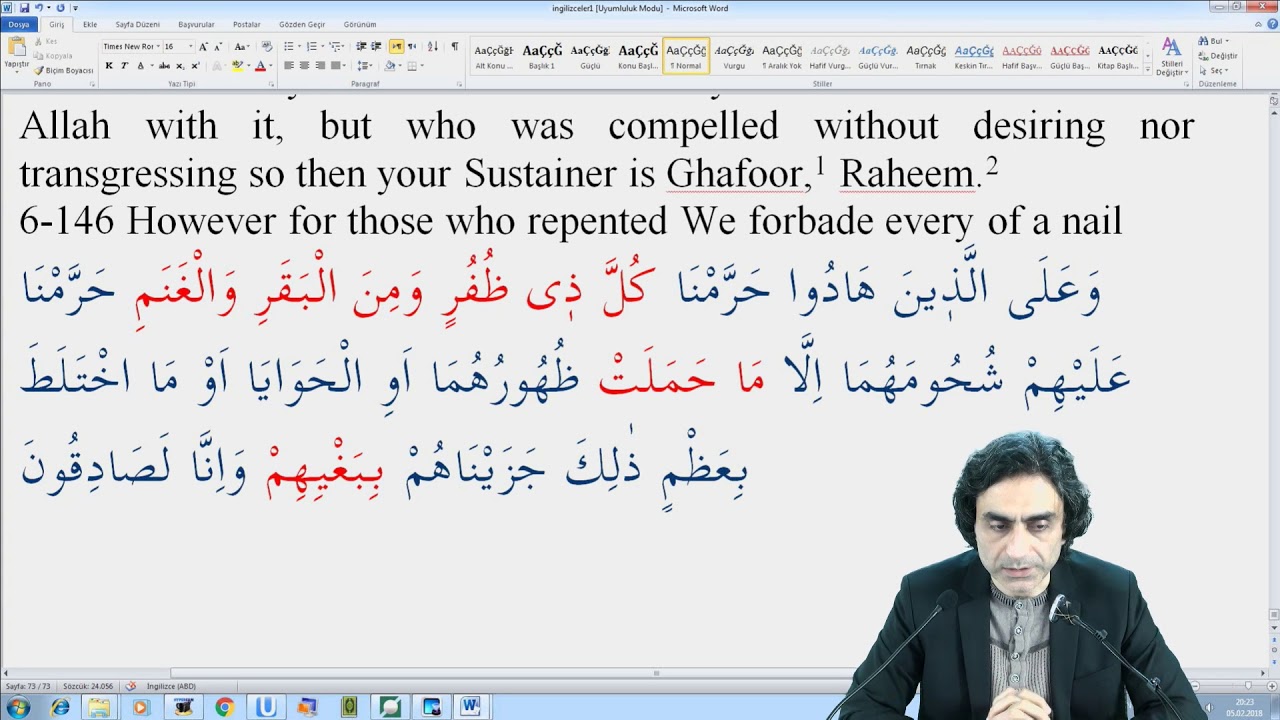
Task: Toggle show paragraph marks (¶)
Action: click(455, 46)
